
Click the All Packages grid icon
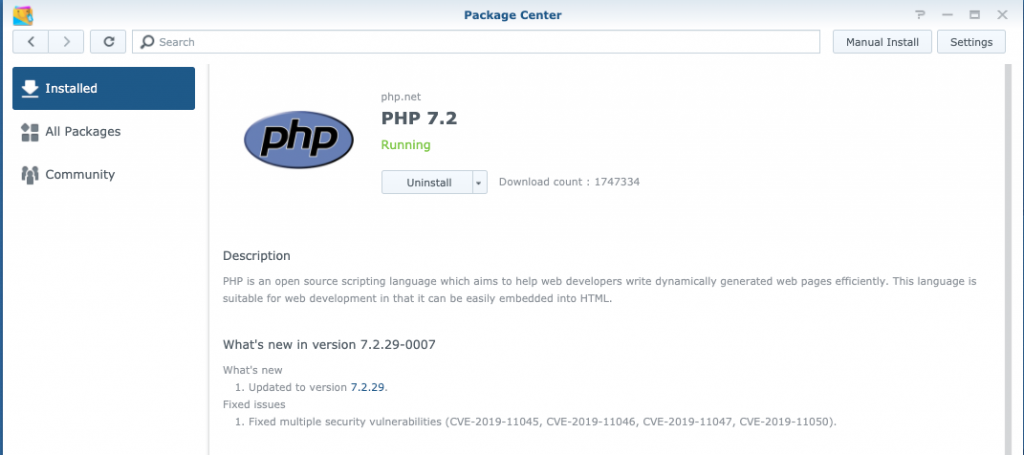coord(30,132)
